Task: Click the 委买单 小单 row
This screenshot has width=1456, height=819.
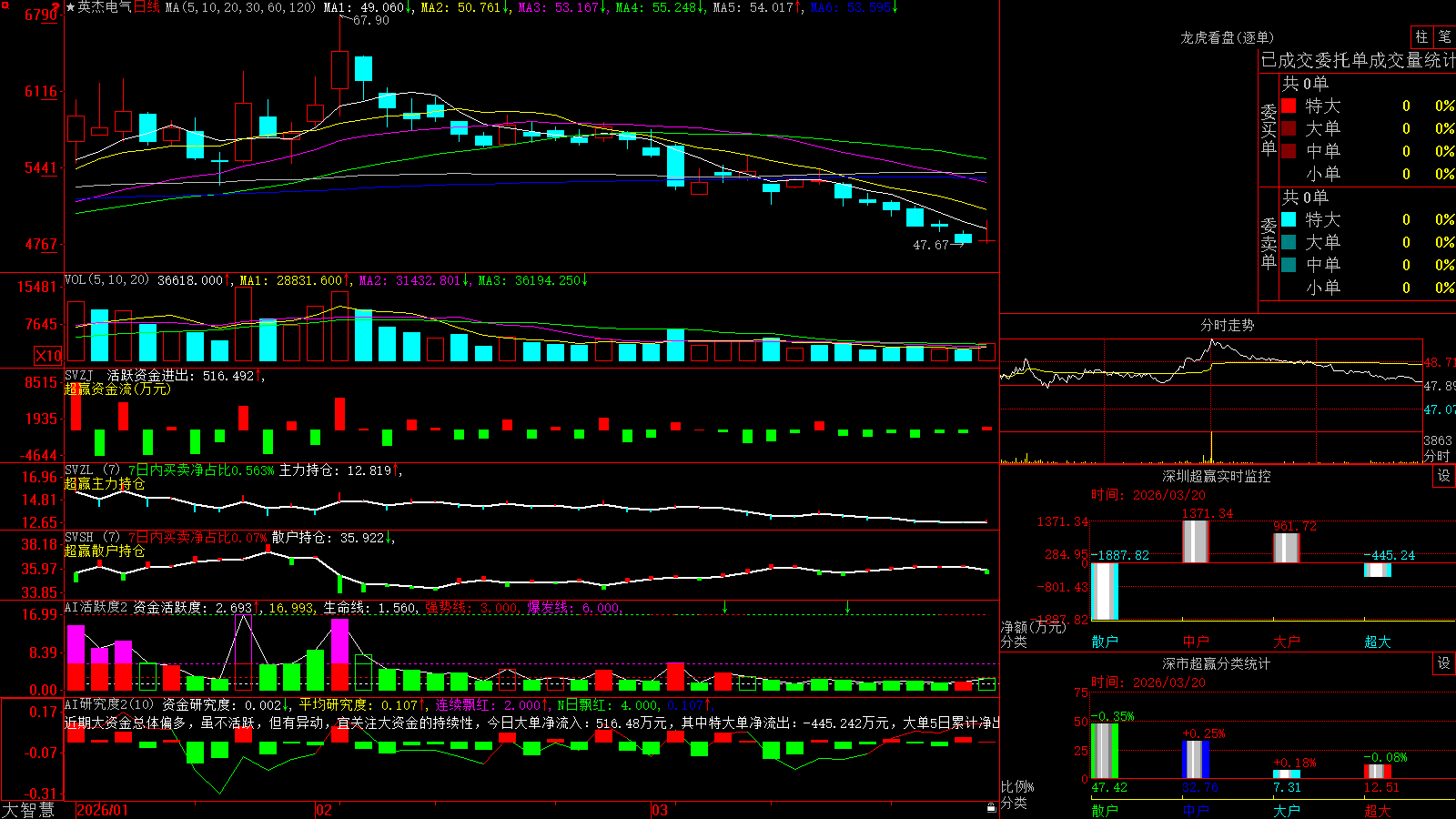Action: tap(1367, 174)
